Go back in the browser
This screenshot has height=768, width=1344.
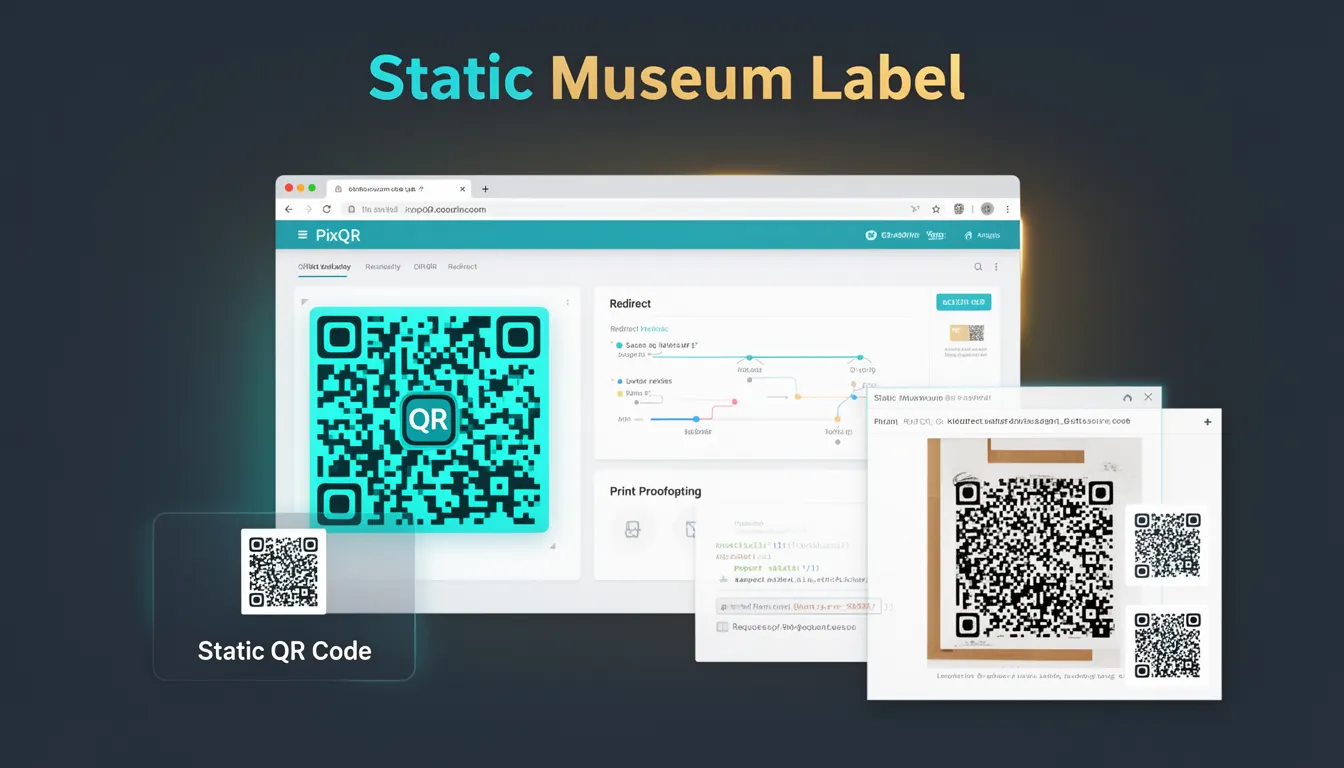[x=289, y=209]
